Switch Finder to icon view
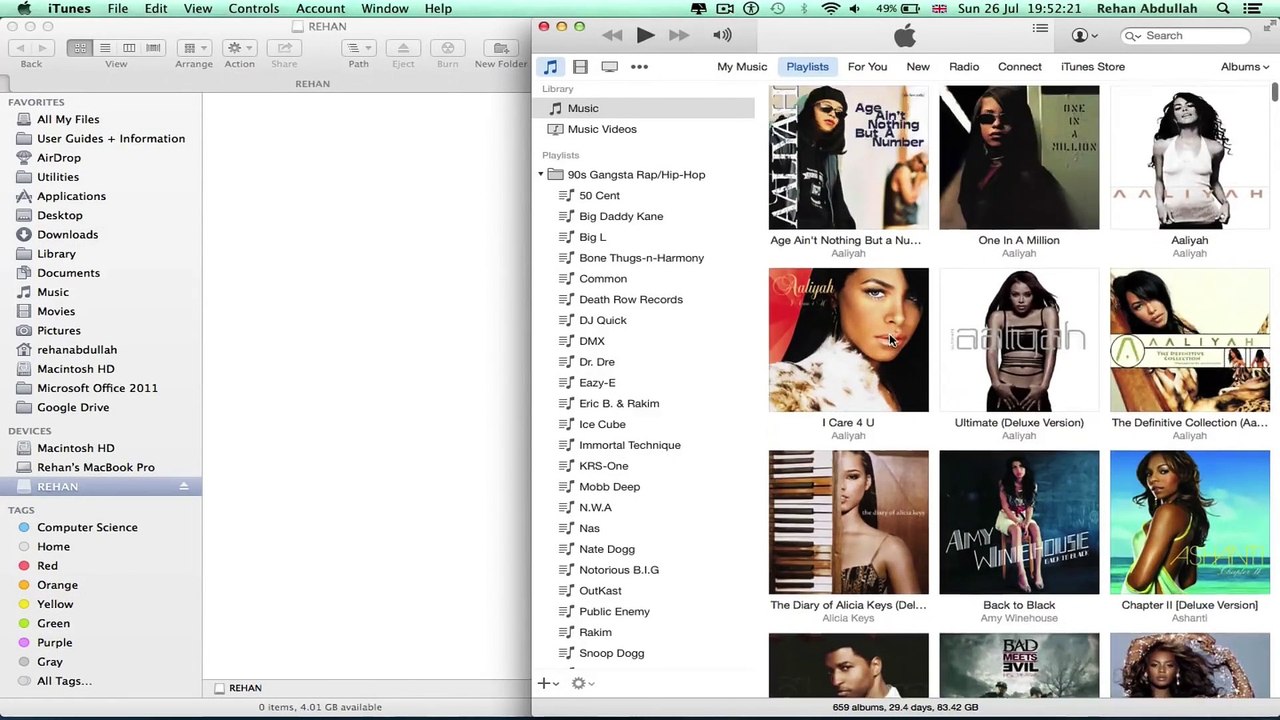The height and width of the screenshot is (720, 1280). (x=80, y=47)
